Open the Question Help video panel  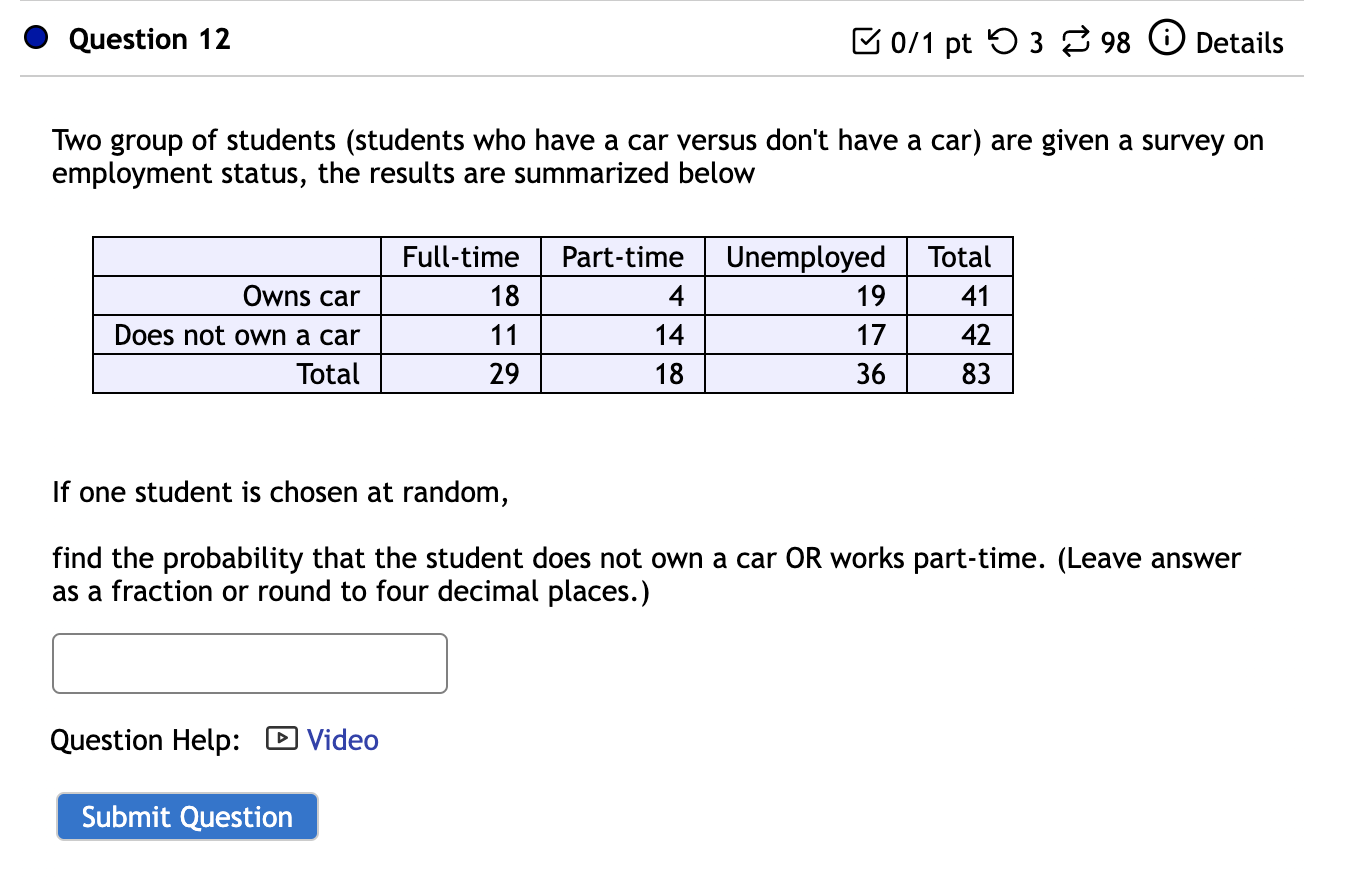(x=343, y=739)
